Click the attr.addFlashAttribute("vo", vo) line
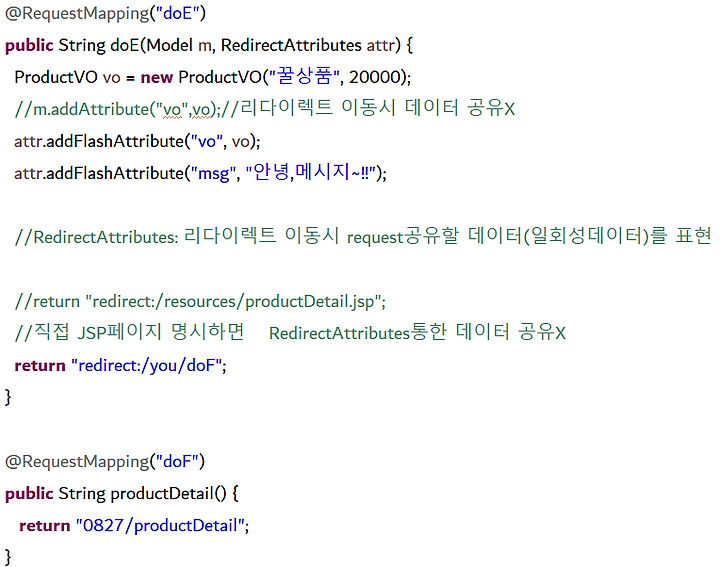 (x=137, y=141)
